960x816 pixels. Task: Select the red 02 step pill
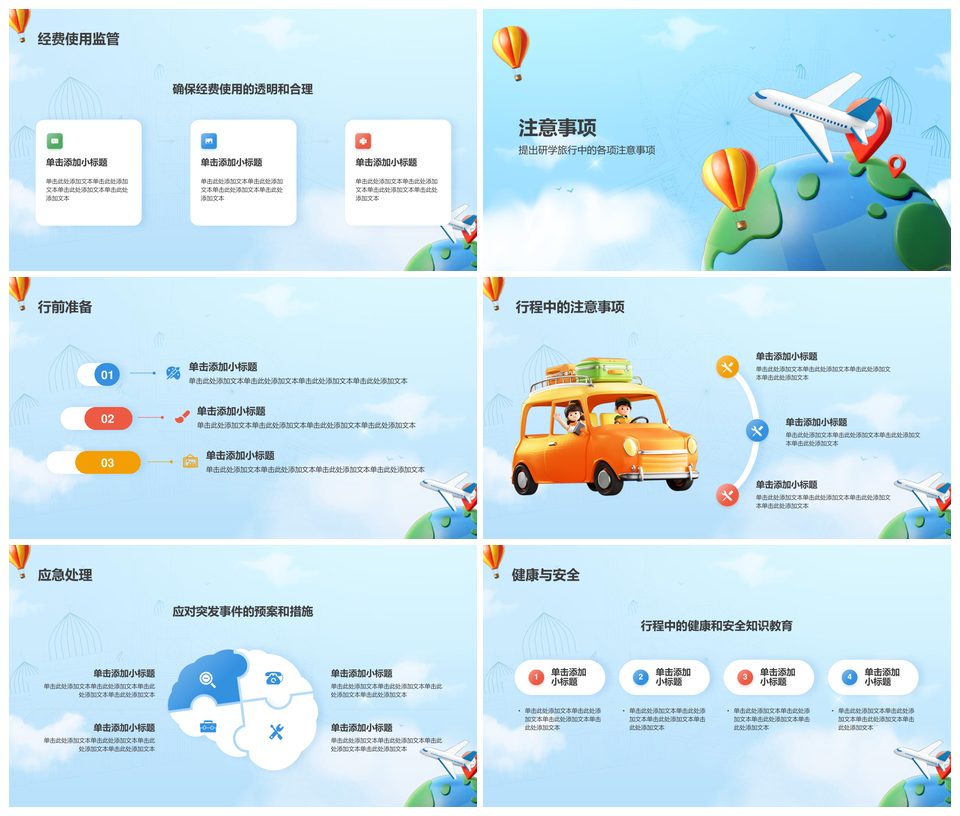pyautogui.click(x=107, y=419)
